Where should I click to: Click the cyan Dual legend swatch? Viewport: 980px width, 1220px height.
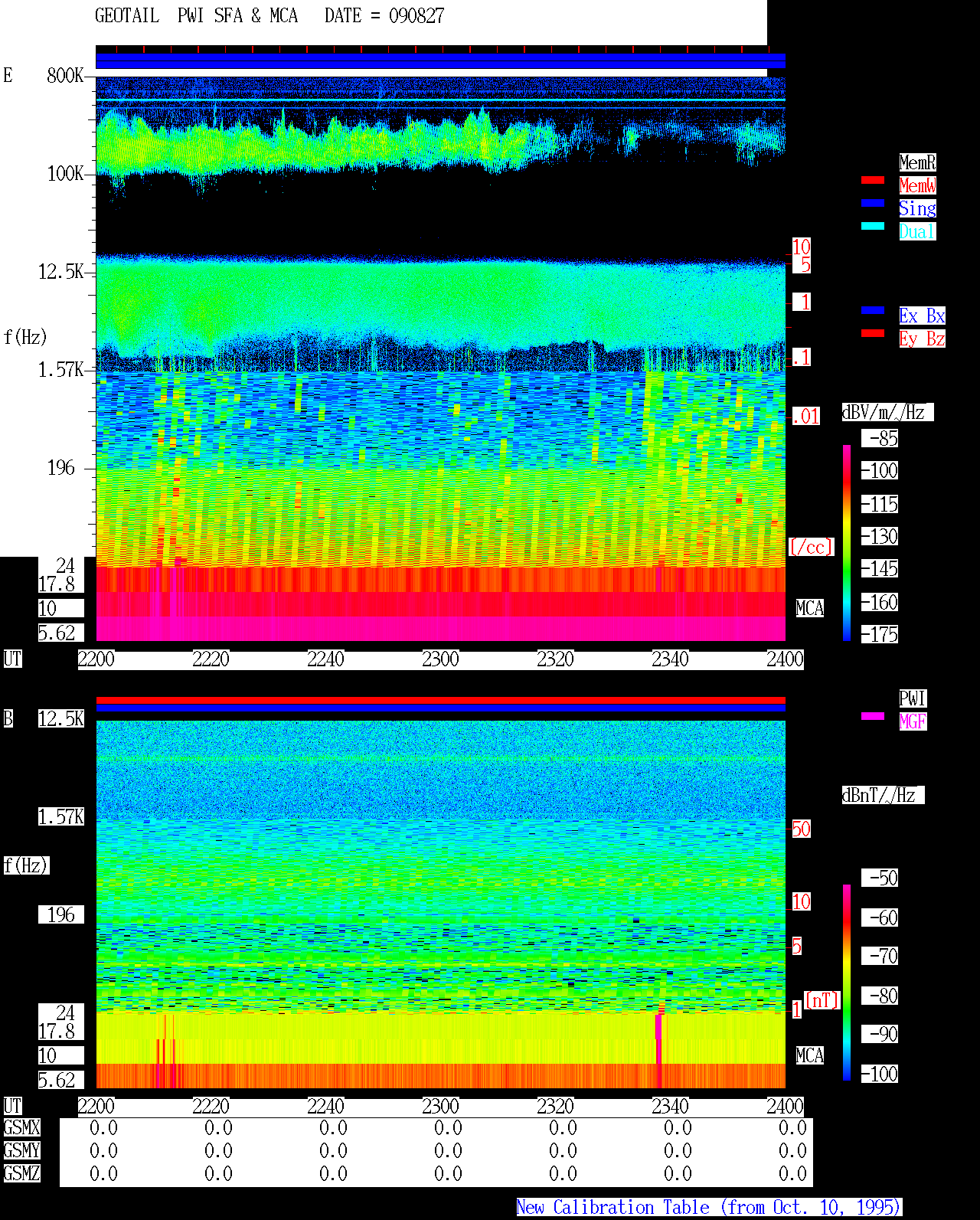pyautogui.click(x=873, y=226)
